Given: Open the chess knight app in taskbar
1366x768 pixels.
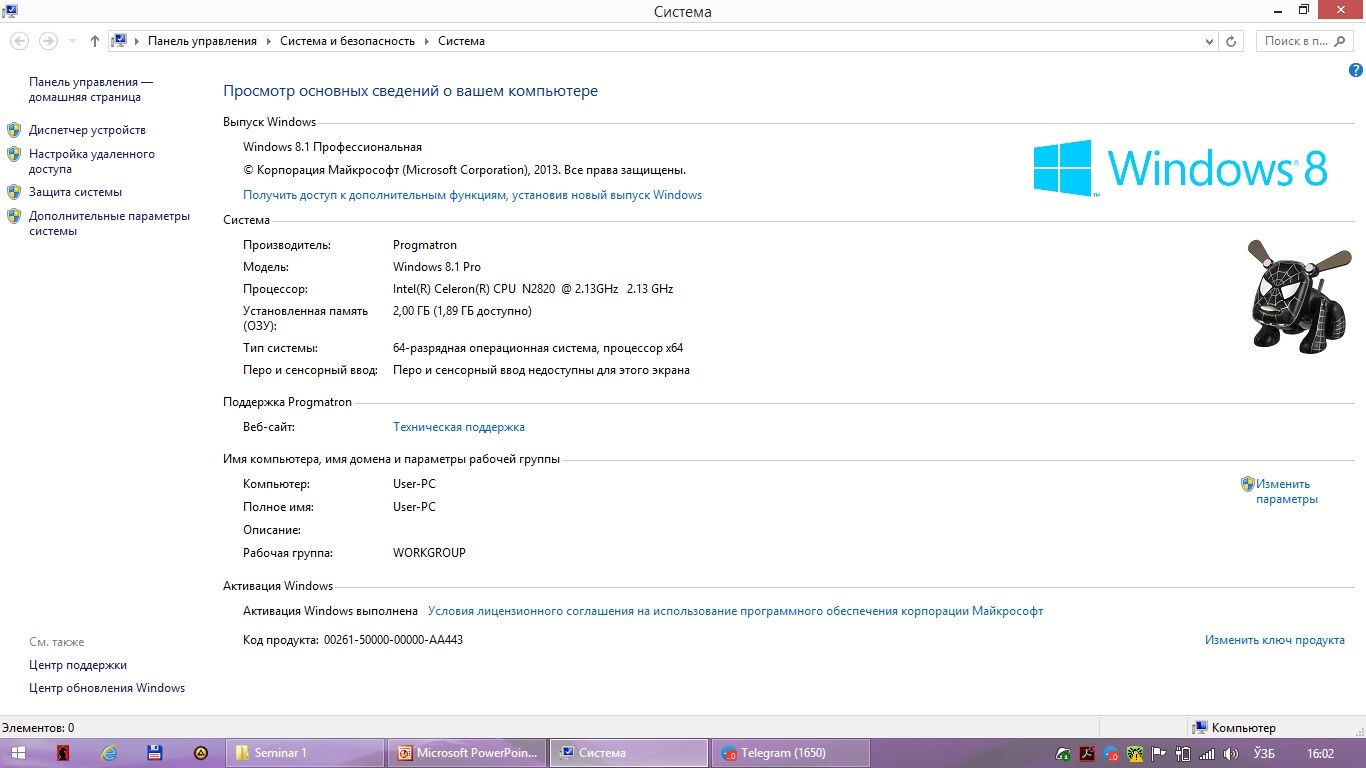Looking at the screenshot, I should (x=63, y=753).
